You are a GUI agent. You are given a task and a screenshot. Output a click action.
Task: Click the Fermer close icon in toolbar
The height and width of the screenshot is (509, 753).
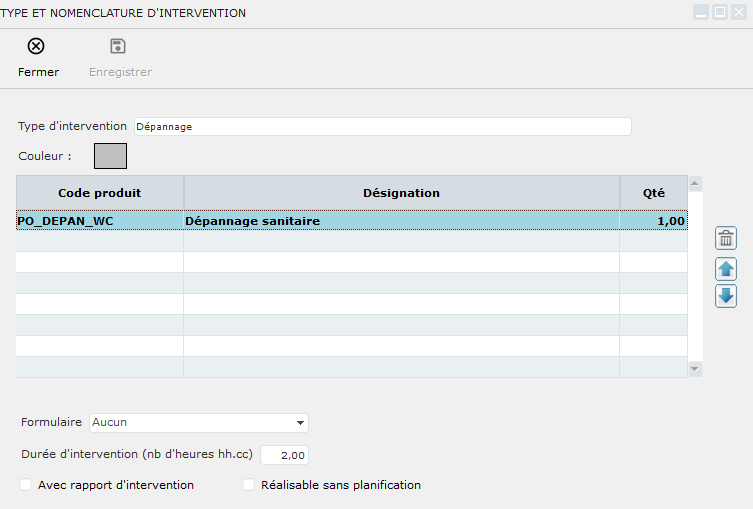click(x=36, y=46)
